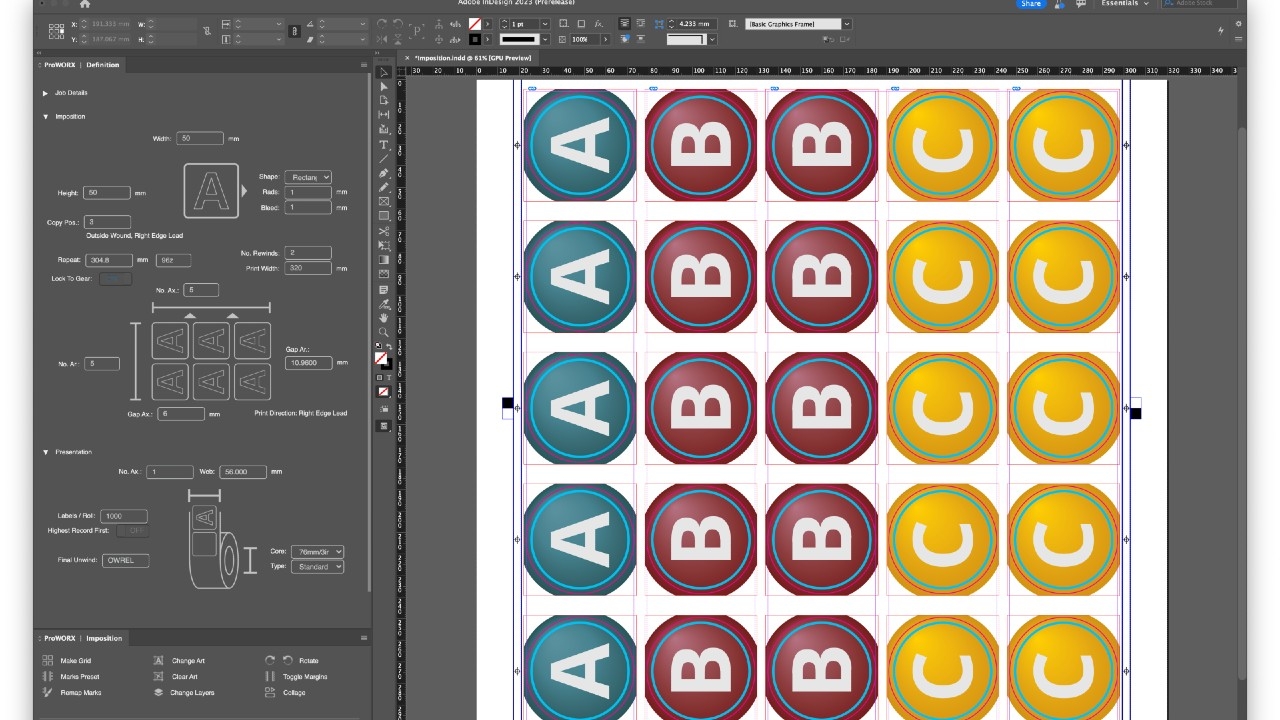Select the Zoom tool magnifier
The height and width of the screenshot is (720, 1280).
384,332
